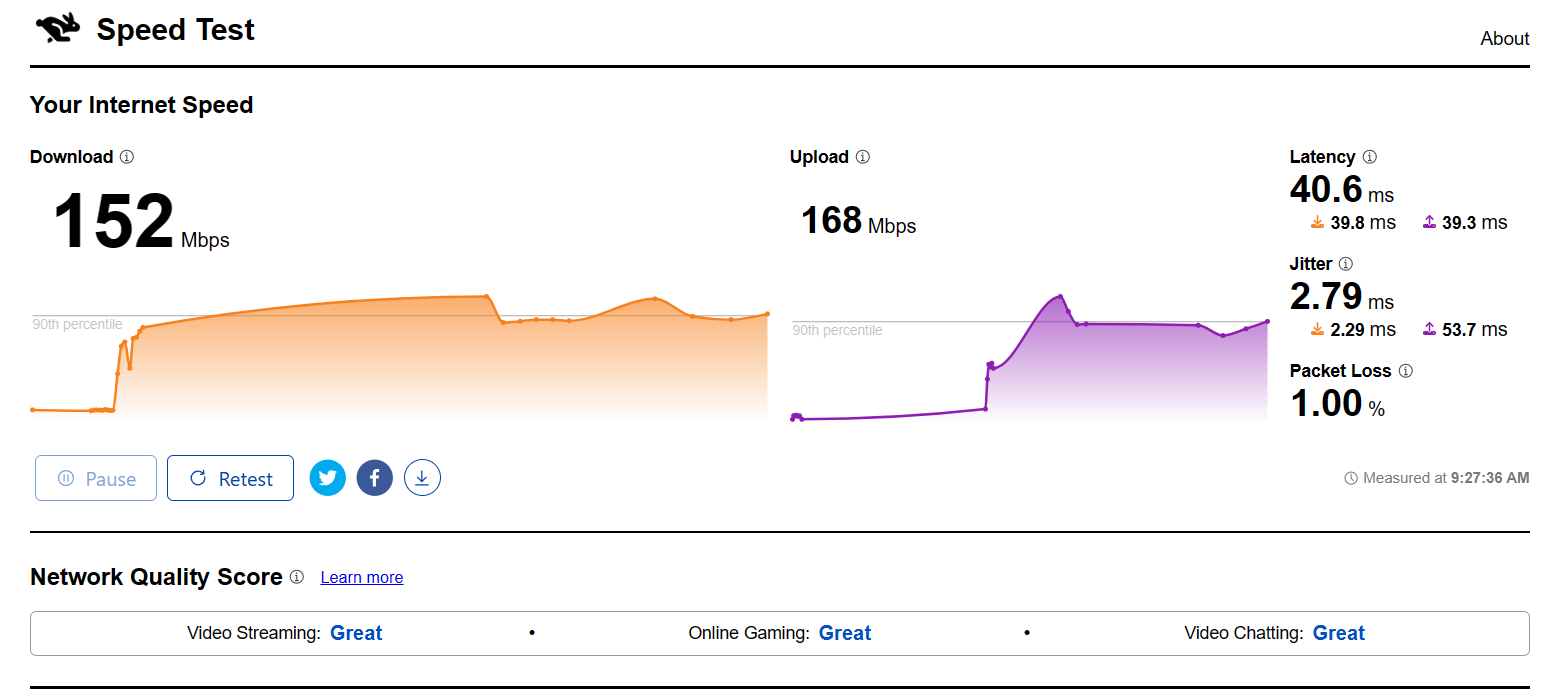Click the Packet Loss info icon
Screen dimensions: 1543x700
[x=1406, y=371]
